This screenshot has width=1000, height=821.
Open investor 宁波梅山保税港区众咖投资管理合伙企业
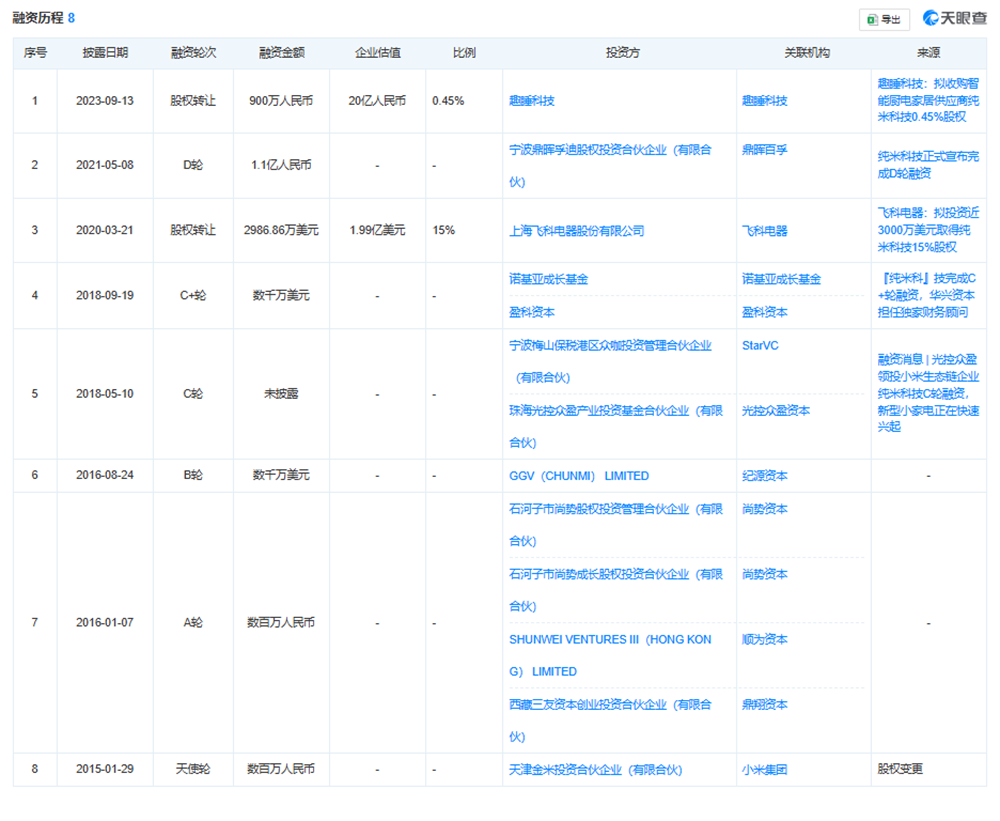(610, 362)
